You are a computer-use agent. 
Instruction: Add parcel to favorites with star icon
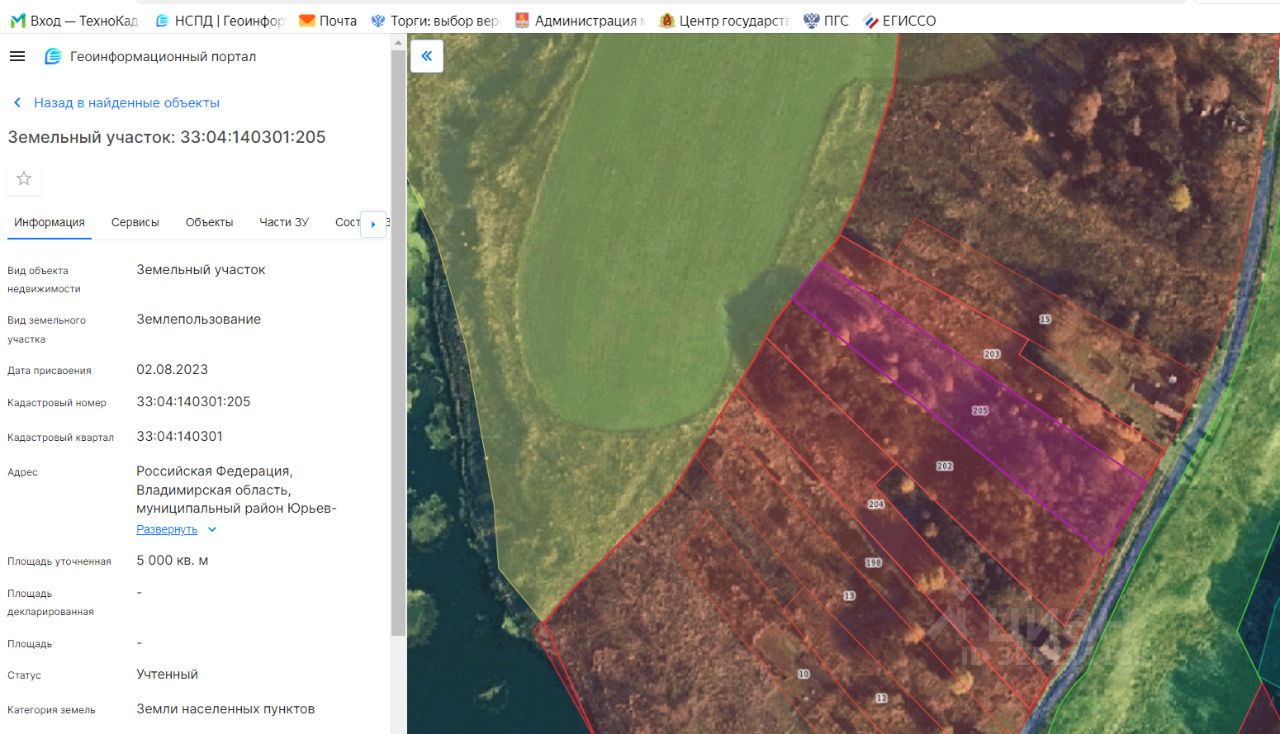[24, 178]
